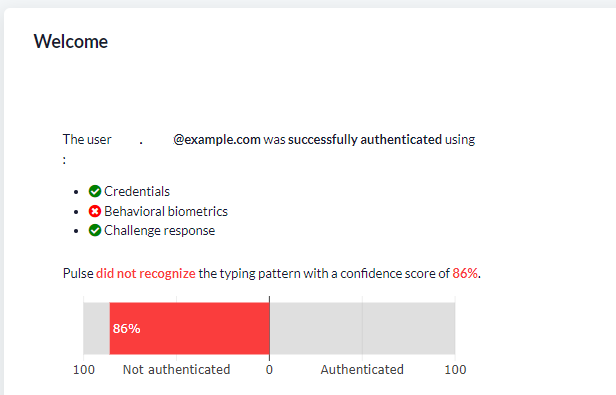
Task: Click the green check icon beside Challenge response
Action: point(95,230)
